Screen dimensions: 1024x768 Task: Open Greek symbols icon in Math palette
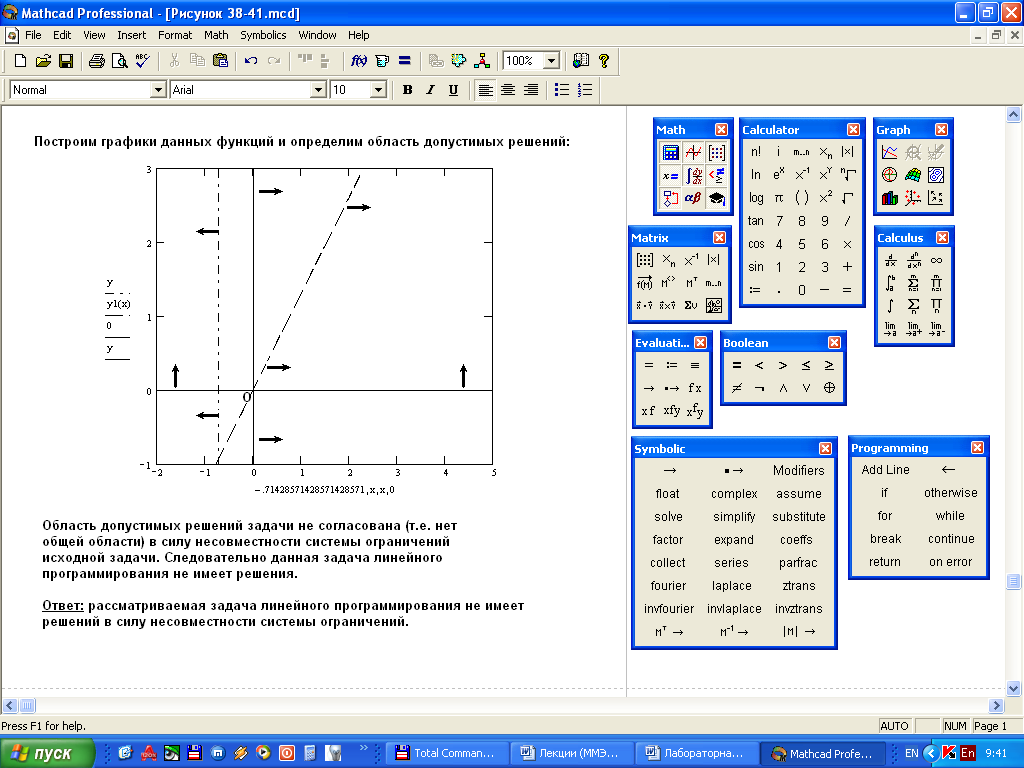[x=694, y=198]
